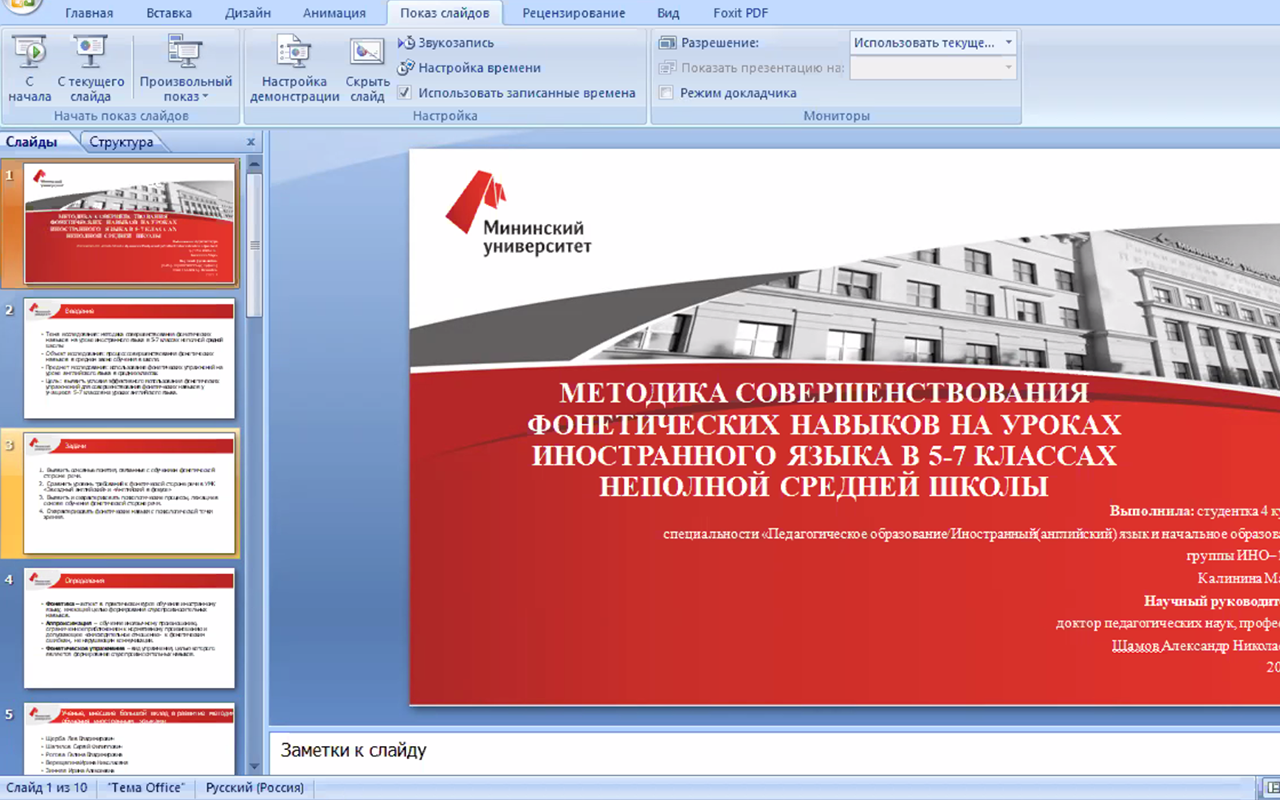
Task: Open the Главная ribbon tab
Action: [x=89, y=13]
